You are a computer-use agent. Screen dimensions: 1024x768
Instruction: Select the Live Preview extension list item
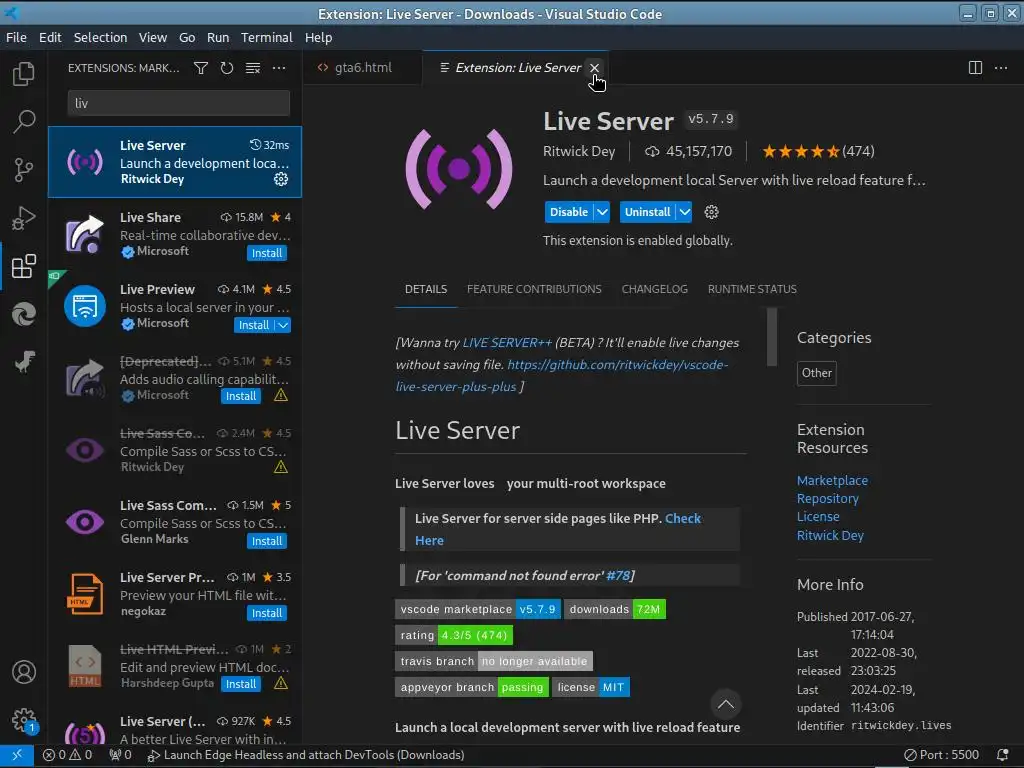pyautogui.click(x=175, y=306)
